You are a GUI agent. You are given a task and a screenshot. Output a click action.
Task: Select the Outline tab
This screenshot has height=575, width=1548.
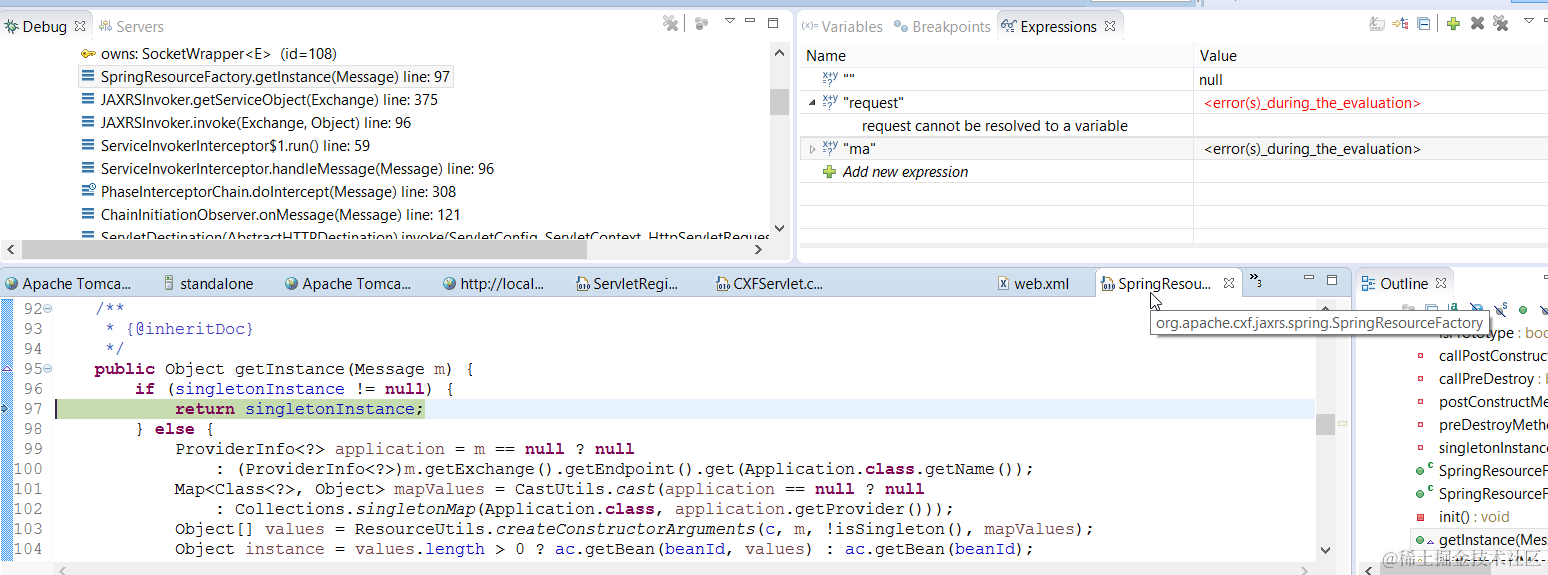tap(1404, 284)
